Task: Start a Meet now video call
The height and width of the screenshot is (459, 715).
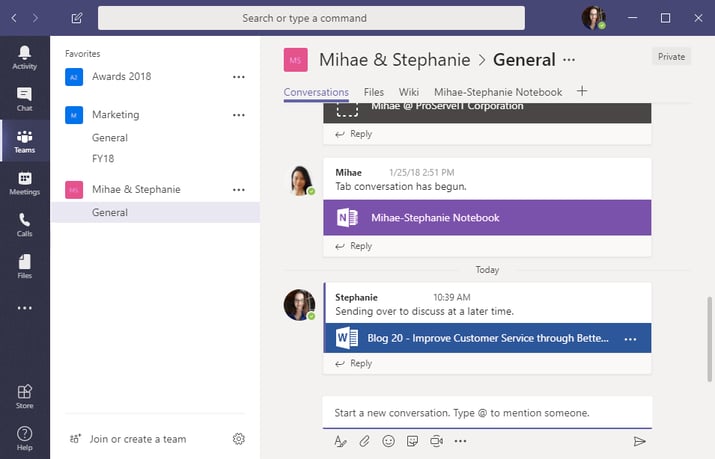Action: tap(436, 441)
